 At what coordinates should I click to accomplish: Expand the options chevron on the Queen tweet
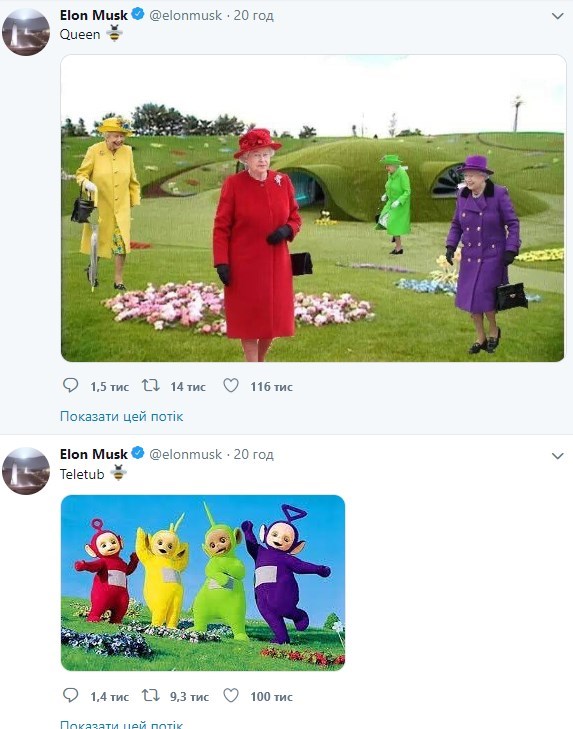557,16
